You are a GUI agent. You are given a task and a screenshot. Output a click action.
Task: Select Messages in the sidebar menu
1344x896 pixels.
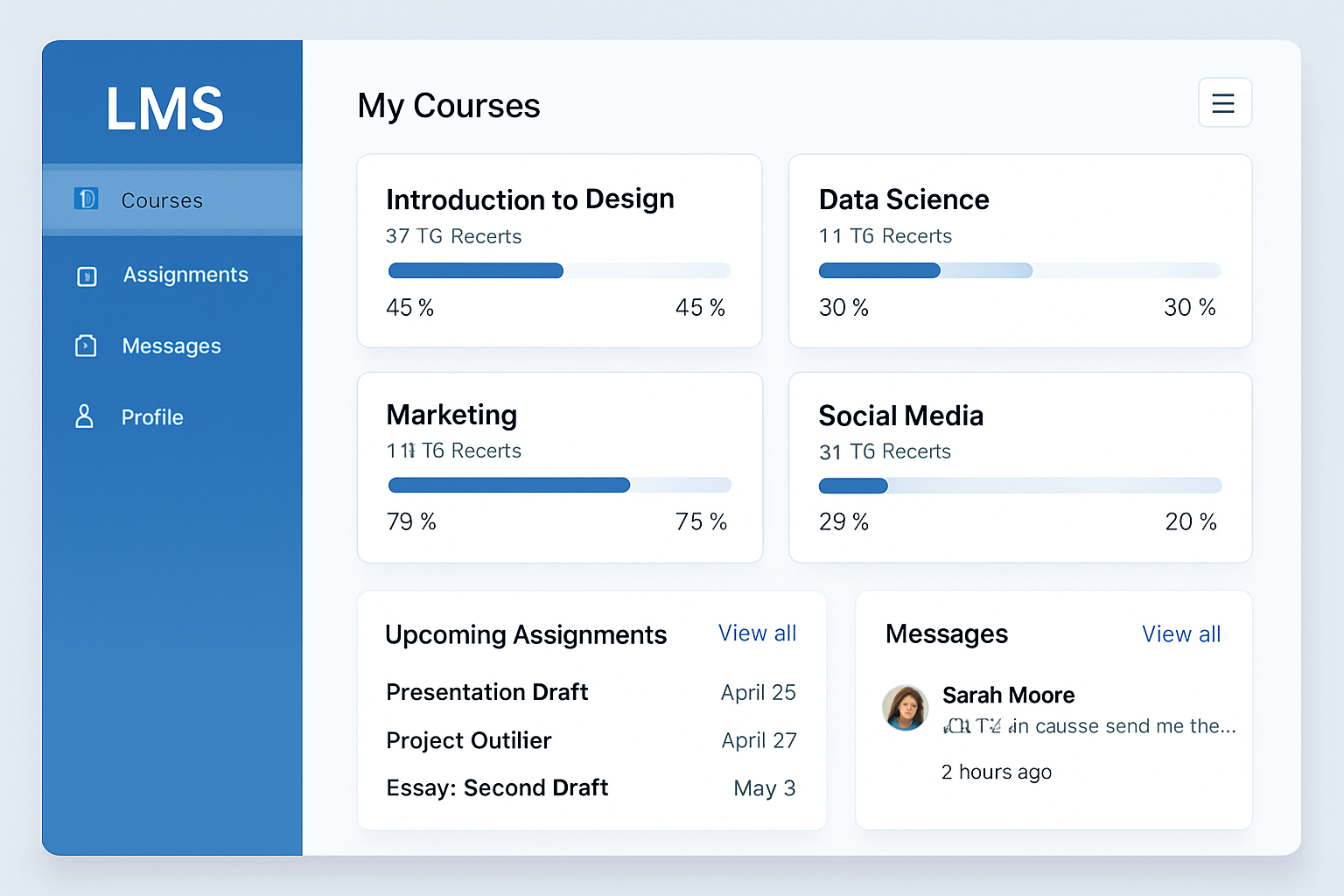click(171, 346)
